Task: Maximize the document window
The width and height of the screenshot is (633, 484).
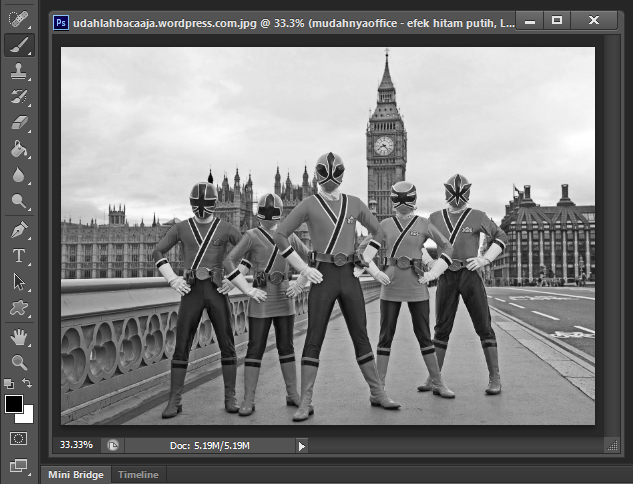Action: click(557, 20)
